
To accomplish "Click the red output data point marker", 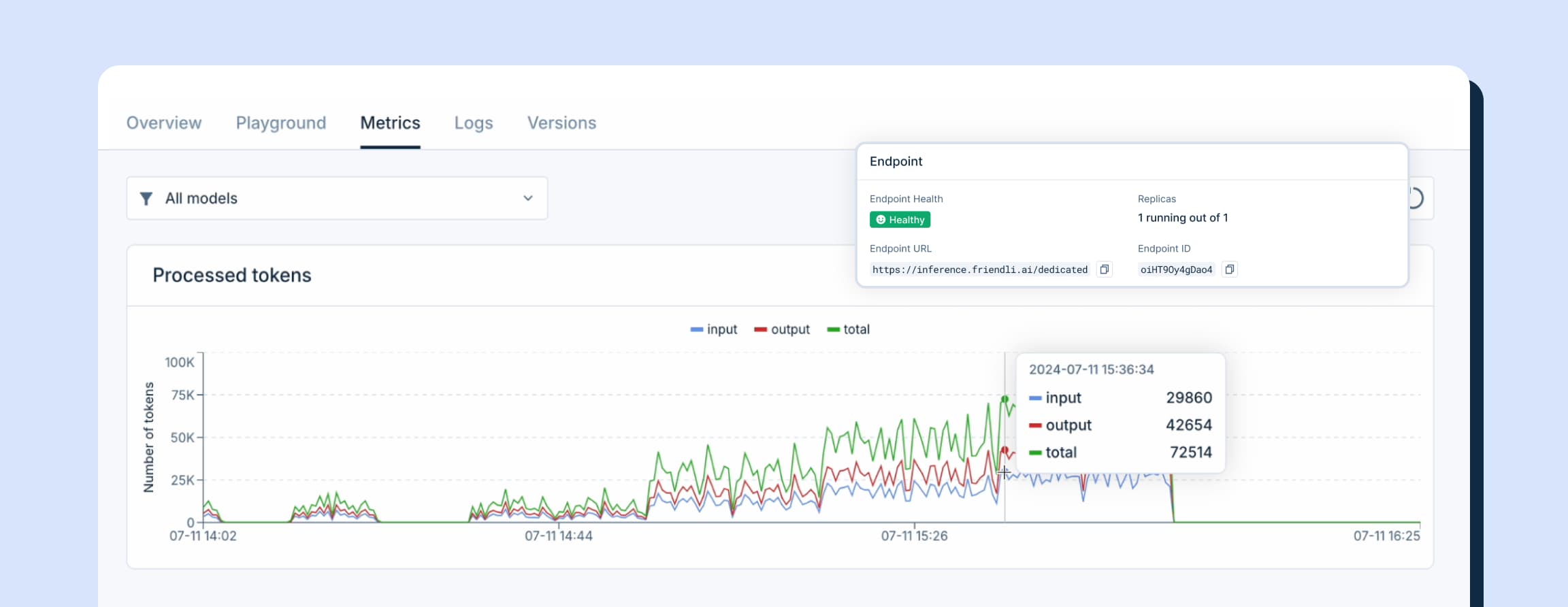I will point(1004,450).
